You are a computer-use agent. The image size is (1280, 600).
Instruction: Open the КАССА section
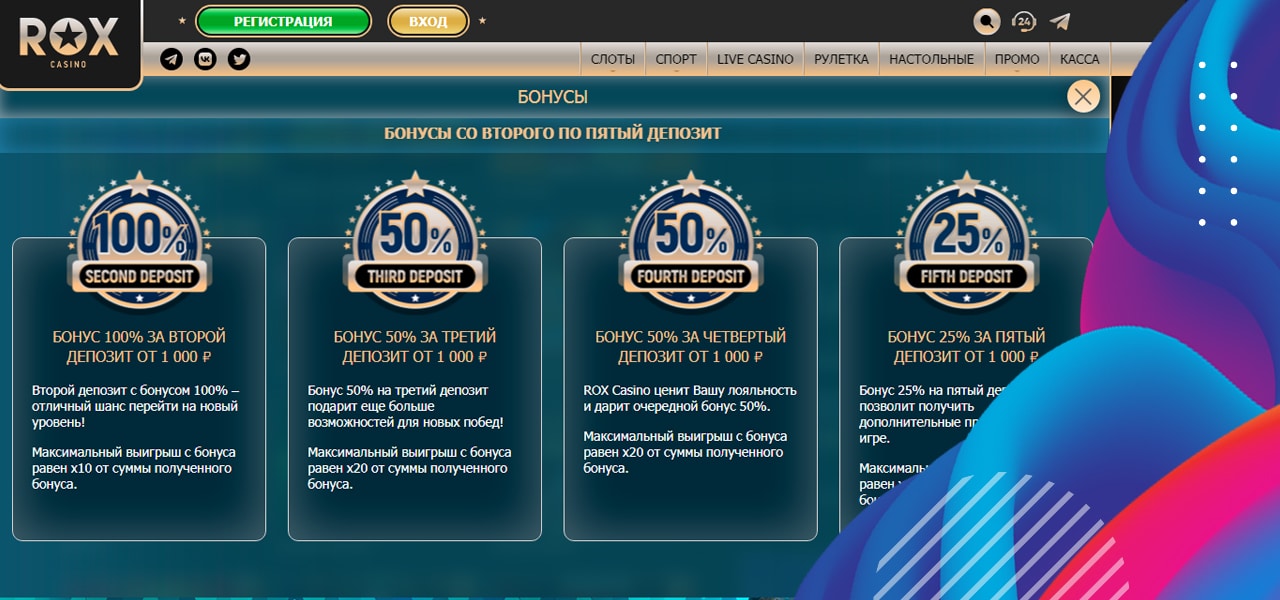(x=1080, y=60)
